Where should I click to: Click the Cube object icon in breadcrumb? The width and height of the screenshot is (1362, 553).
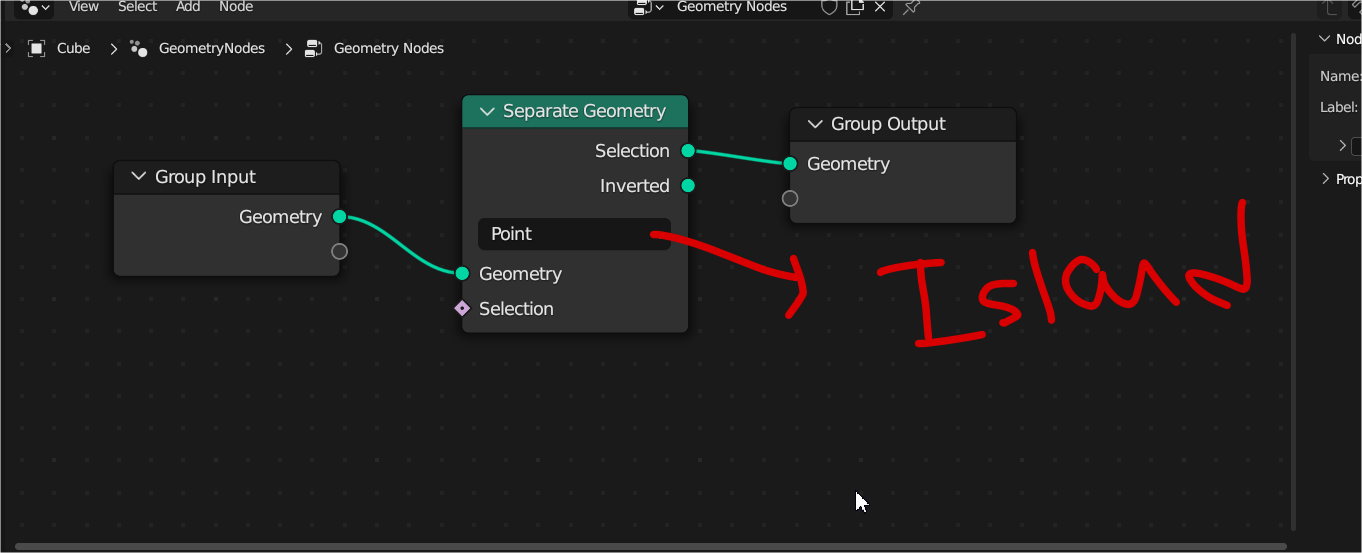tap(37, 48)
